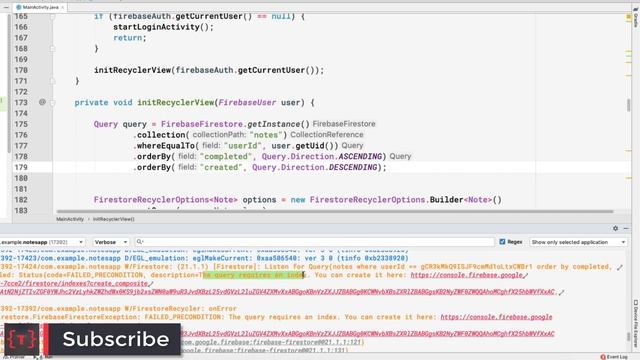Image resolution: width=640 pixels, height=360 pixels.
Task: Open the Event Log tool window
Action: [x=614, y=357]
